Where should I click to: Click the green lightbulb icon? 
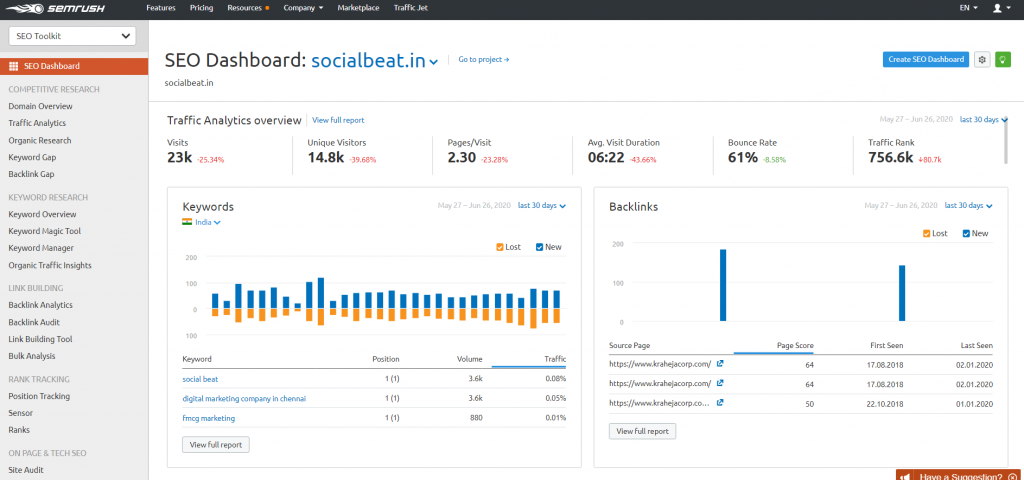(x=1002, y=59)
